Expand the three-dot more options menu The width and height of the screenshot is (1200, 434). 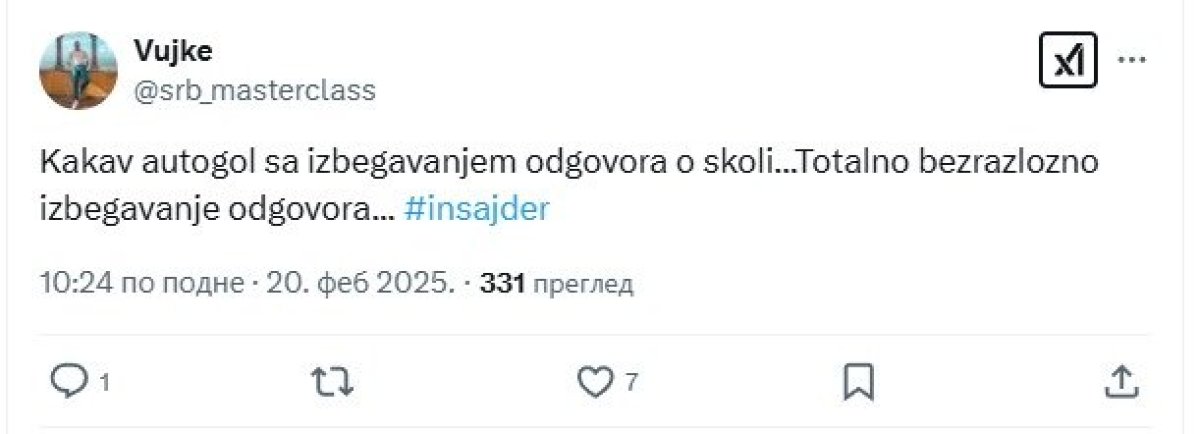coord(1131,60)
